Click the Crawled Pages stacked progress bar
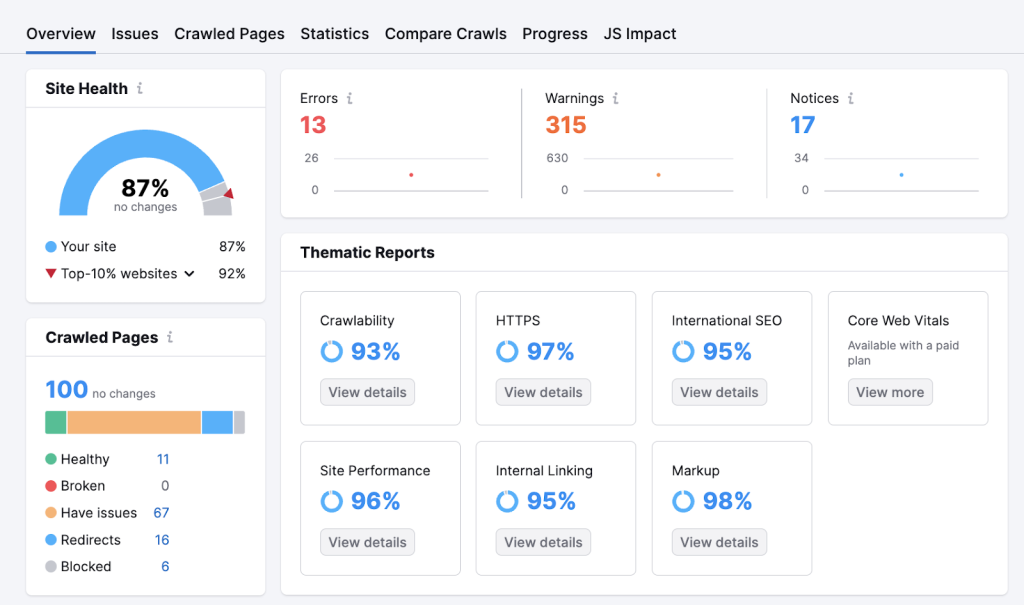 point(145,421)
